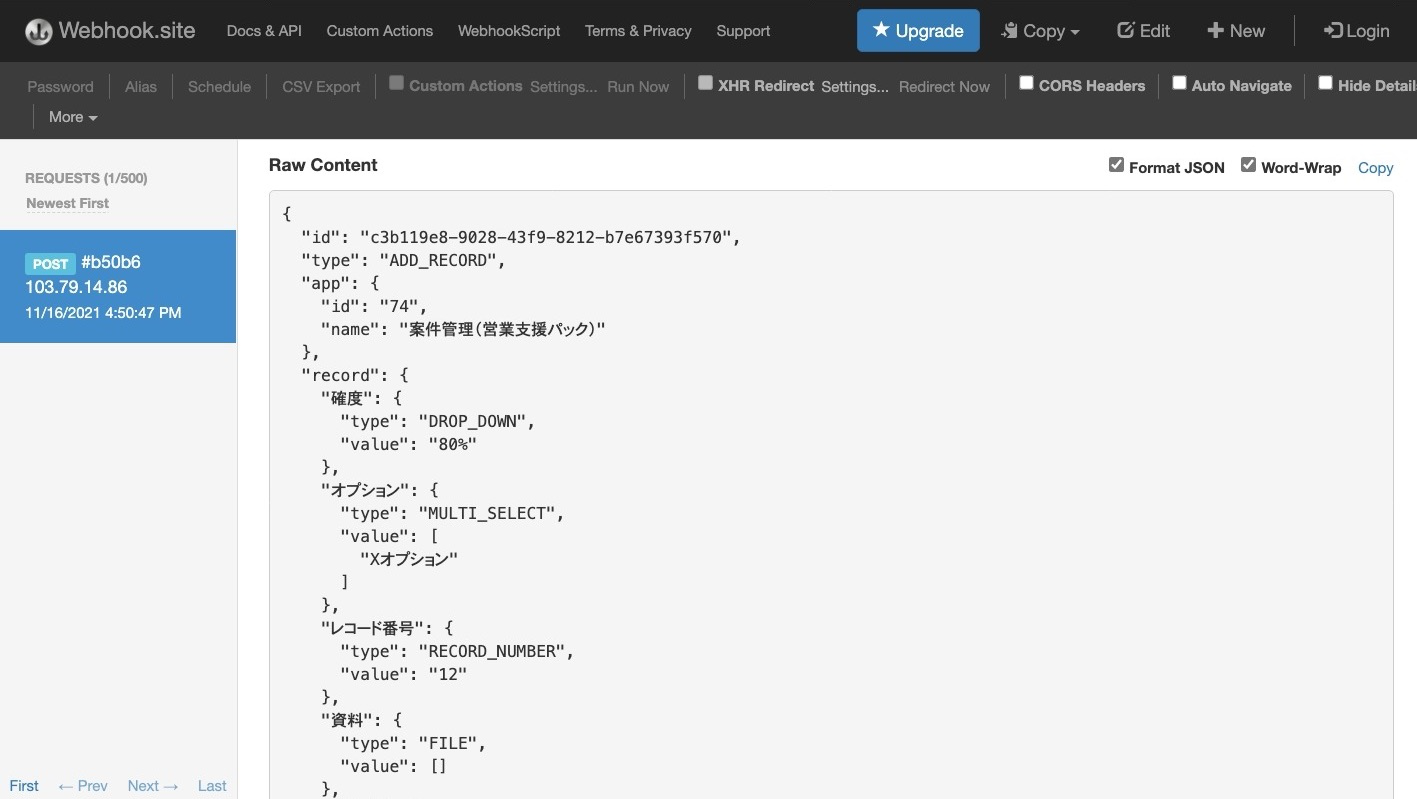The image size is (1417, 799).
Task: Go to Prev request
Action: [83, 786]
